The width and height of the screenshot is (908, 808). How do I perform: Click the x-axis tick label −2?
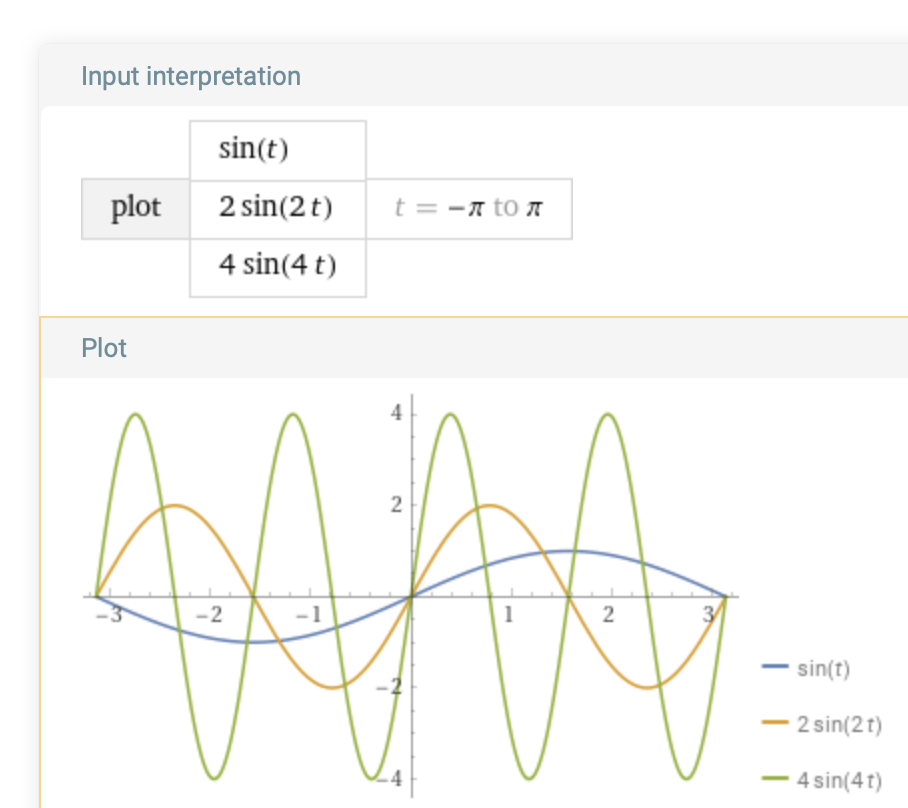(207, 613)
